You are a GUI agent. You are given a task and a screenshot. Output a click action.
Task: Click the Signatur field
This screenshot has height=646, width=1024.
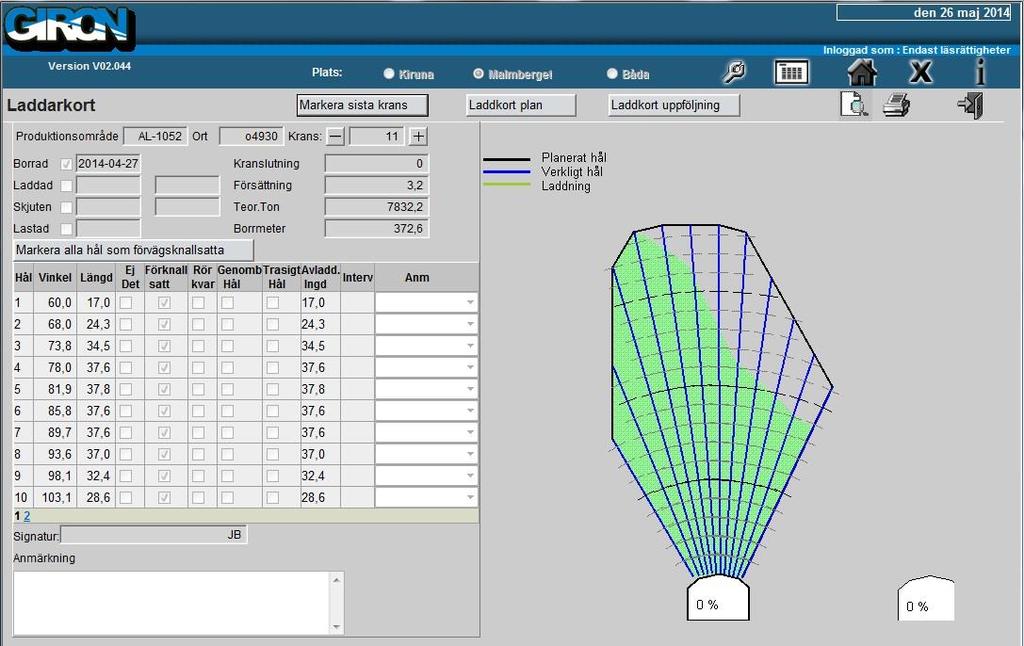coord(153,535)
